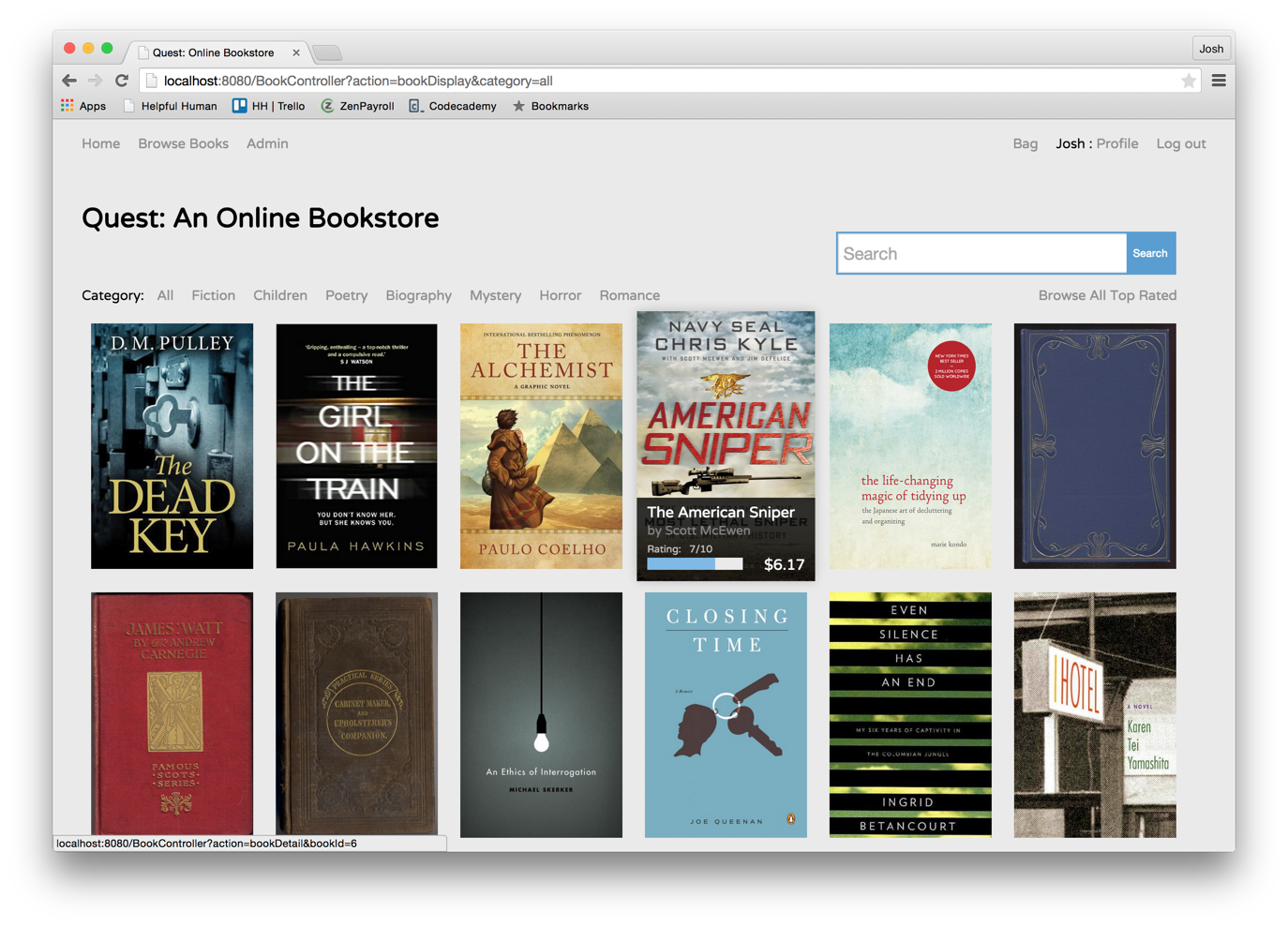Open the ZenPayroll bookmark

pyautogui.click(x=357, y=106)
